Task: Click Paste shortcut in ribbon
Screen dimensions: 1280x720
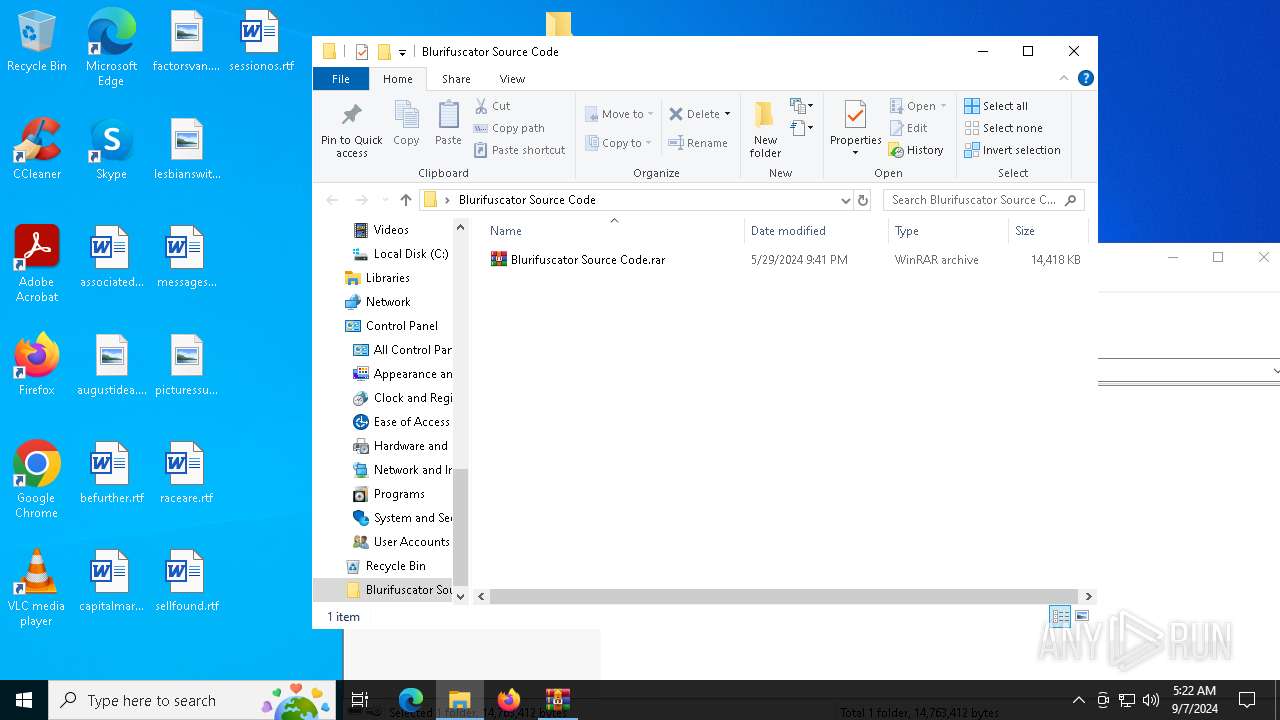Action: 519,150
